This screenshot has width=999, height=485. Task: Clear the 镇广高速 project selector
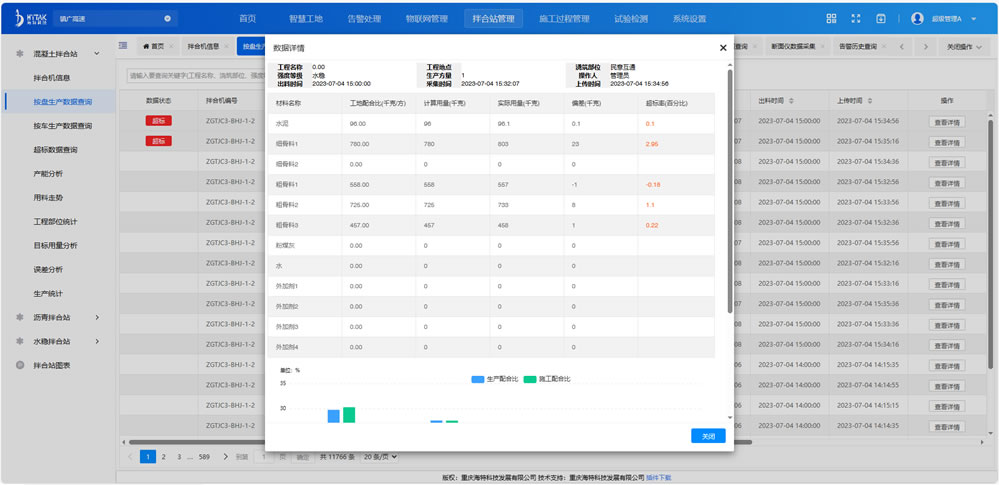pos(167,18)
